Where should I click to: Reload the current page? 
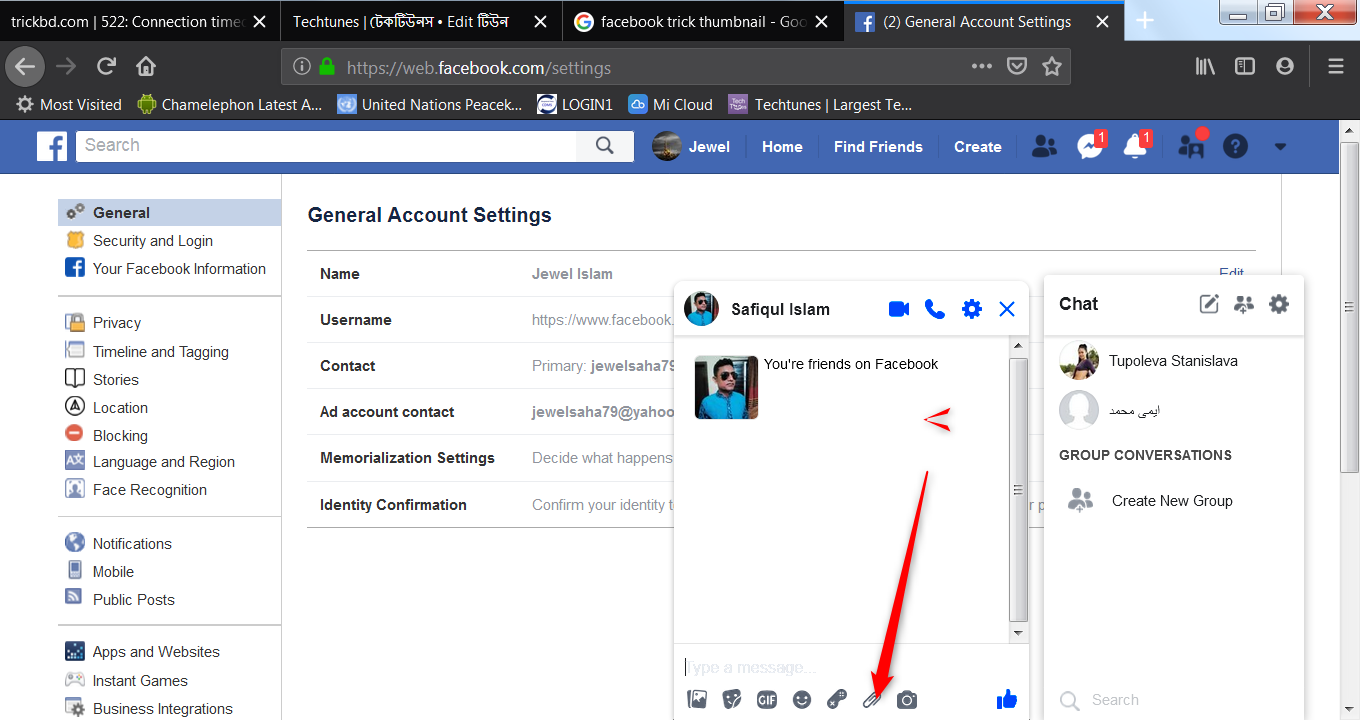(x=106, y=67)
